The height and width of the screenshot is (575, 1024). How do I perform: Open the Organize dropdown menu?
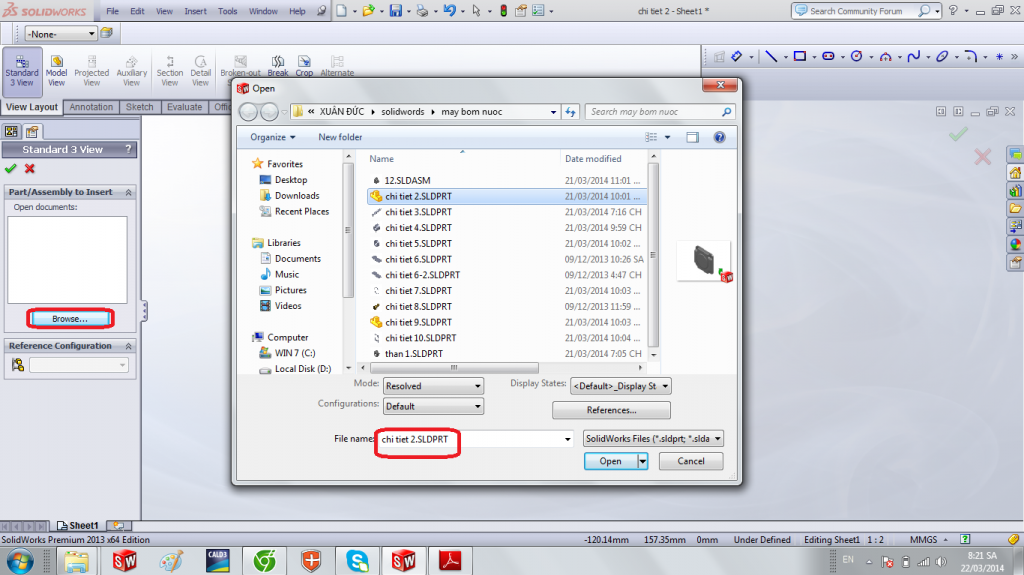(x=272, y=137)
